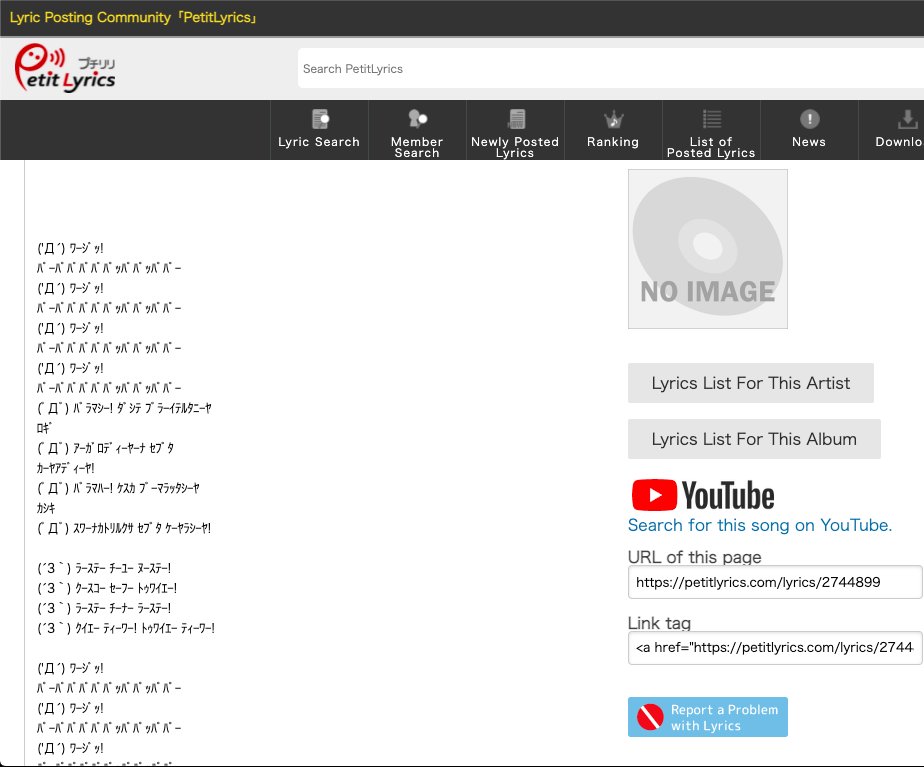The image size is (924, 767).
Task: Click the NO IMAGE album thumbnail
Action: coord(707,249)
